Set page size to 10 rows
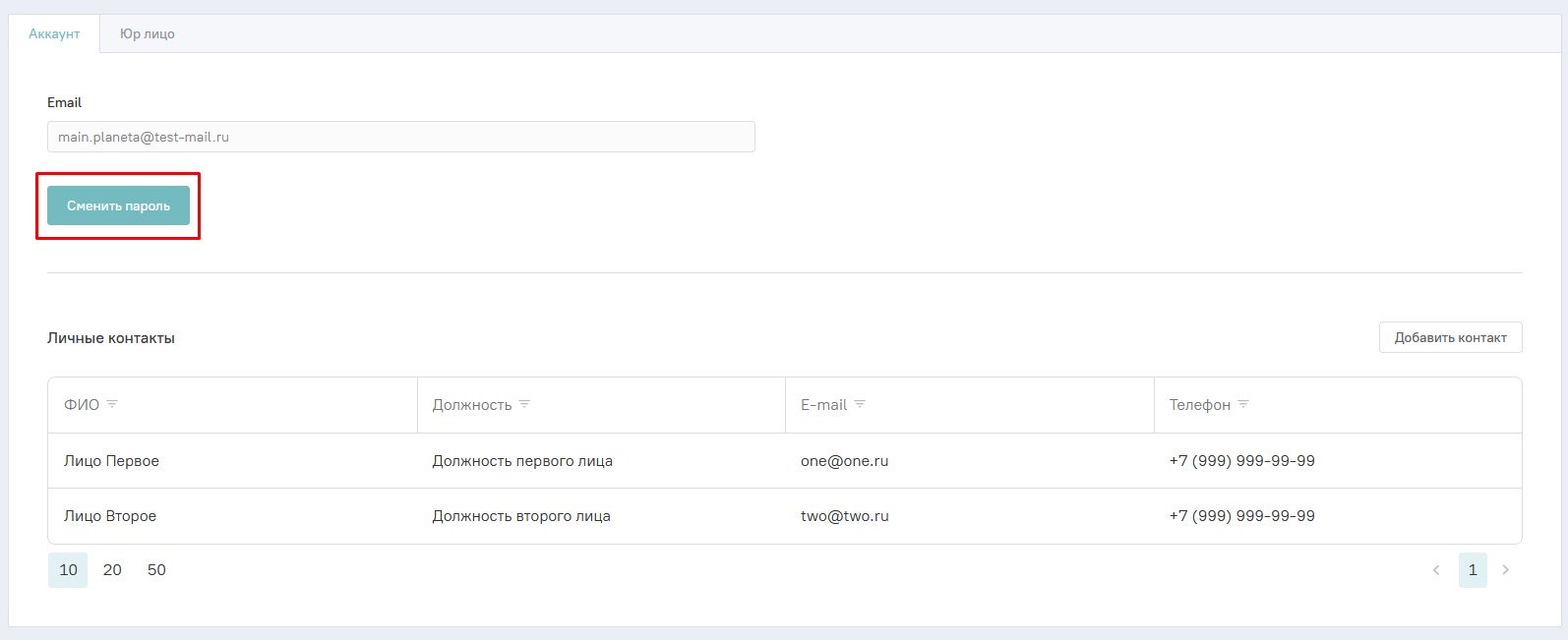This screenshot has width=1568, height=640. click(68, 570)
